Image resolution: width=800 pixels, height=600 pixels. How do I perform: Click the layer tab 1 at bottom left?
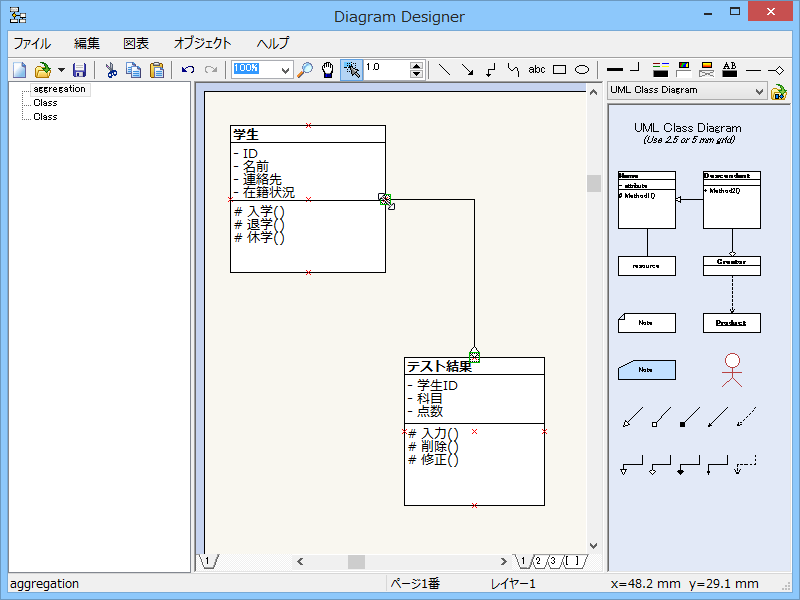tap(208, 561)
